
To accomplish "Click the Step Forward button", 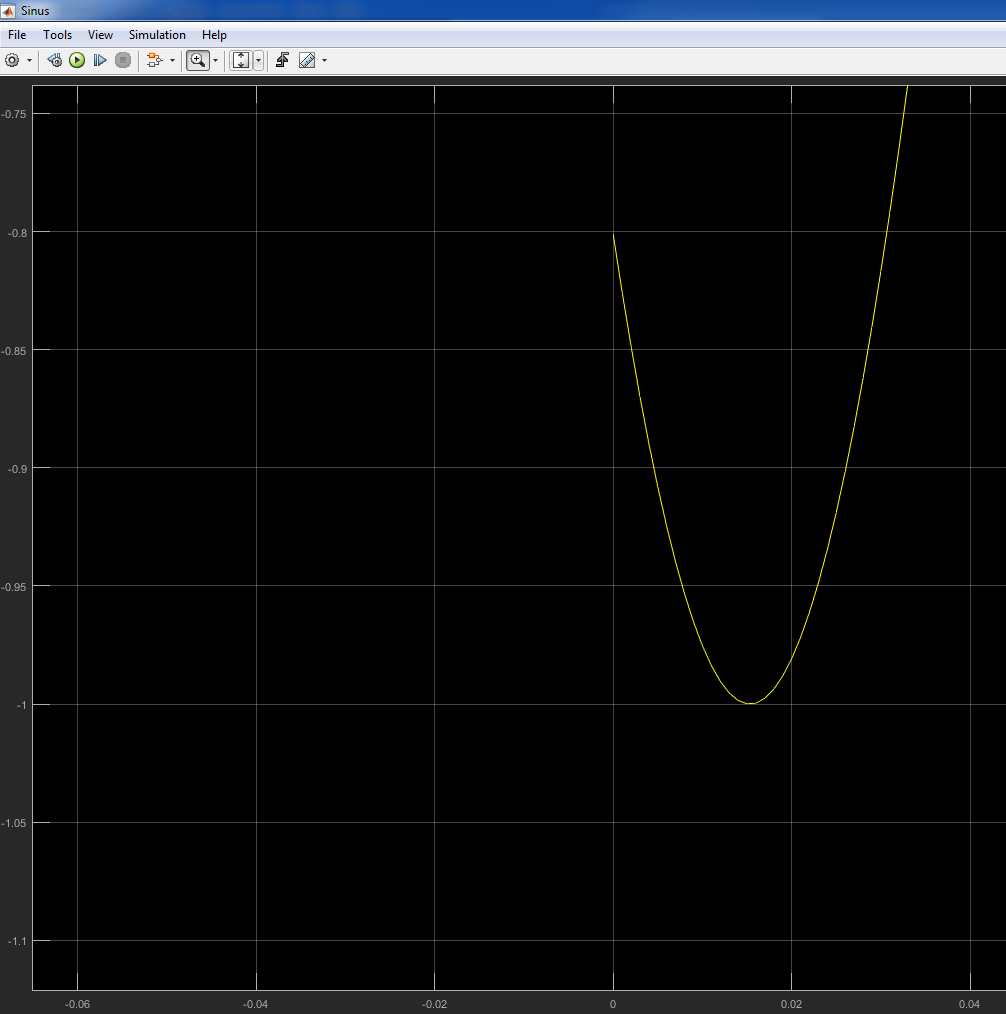I will (x=100, y=60).
